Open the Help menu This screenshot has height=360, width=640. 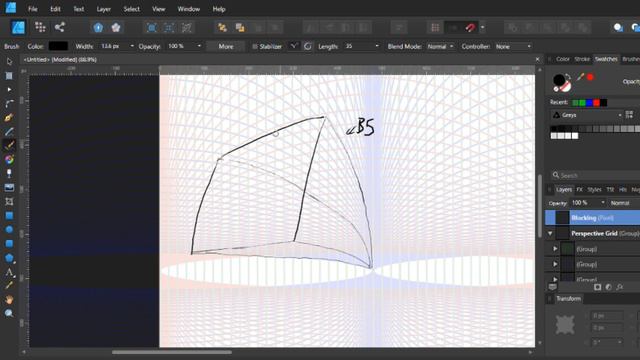click(x=219, y=9)
